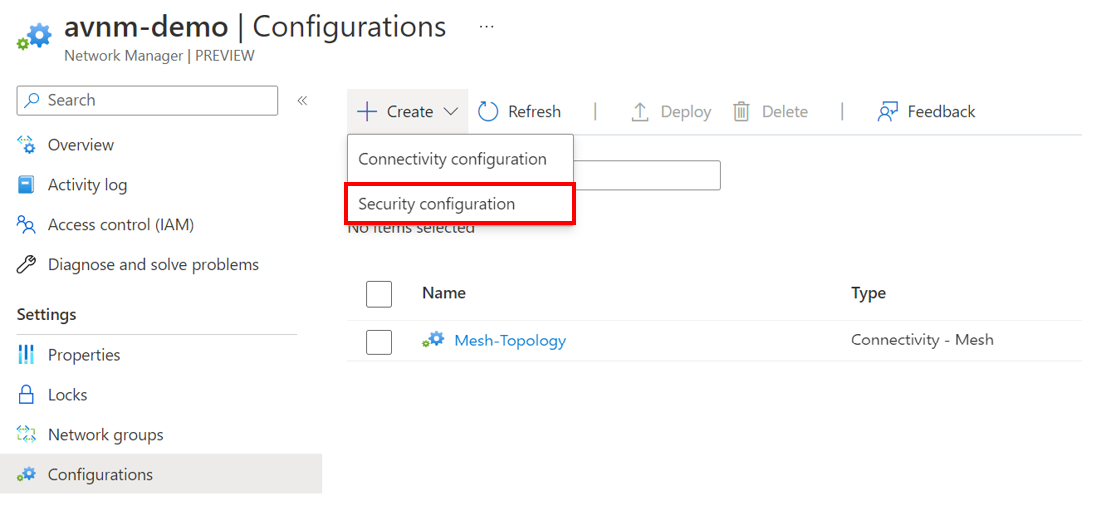
Task: Click the Configurations gear icon in sidebar
Action: 25,474
